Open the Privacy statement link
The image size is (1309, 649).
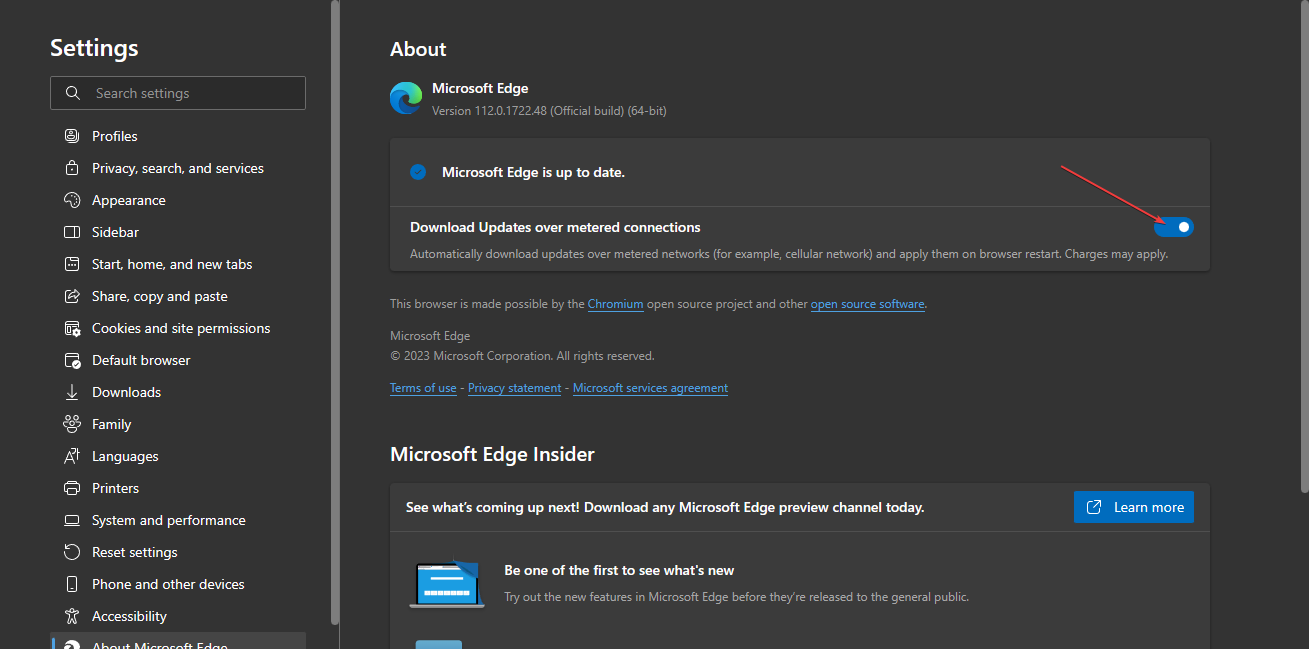(x=515, y=388)
